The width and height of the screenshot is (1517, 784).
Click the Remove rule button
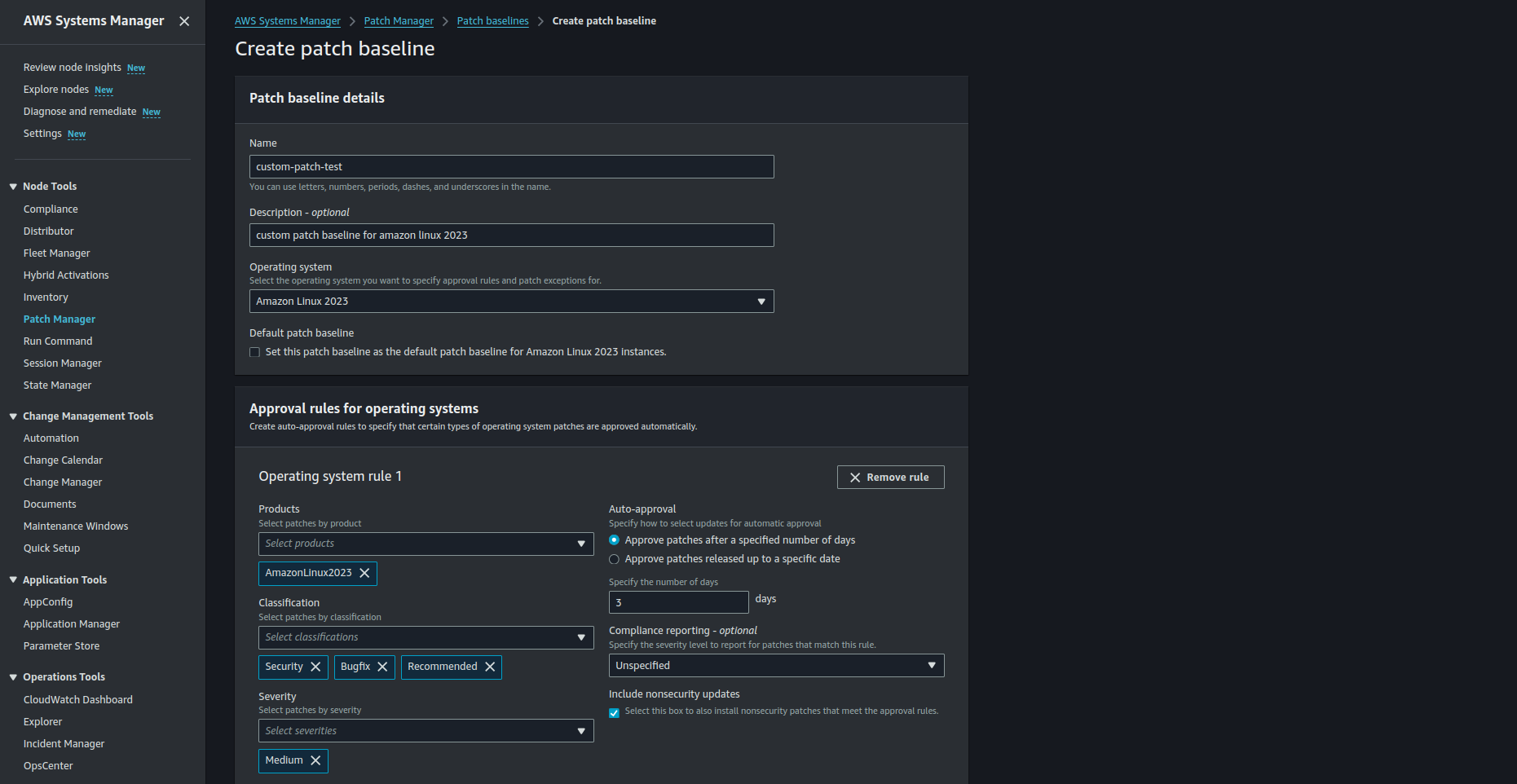[x=890, y=478]
